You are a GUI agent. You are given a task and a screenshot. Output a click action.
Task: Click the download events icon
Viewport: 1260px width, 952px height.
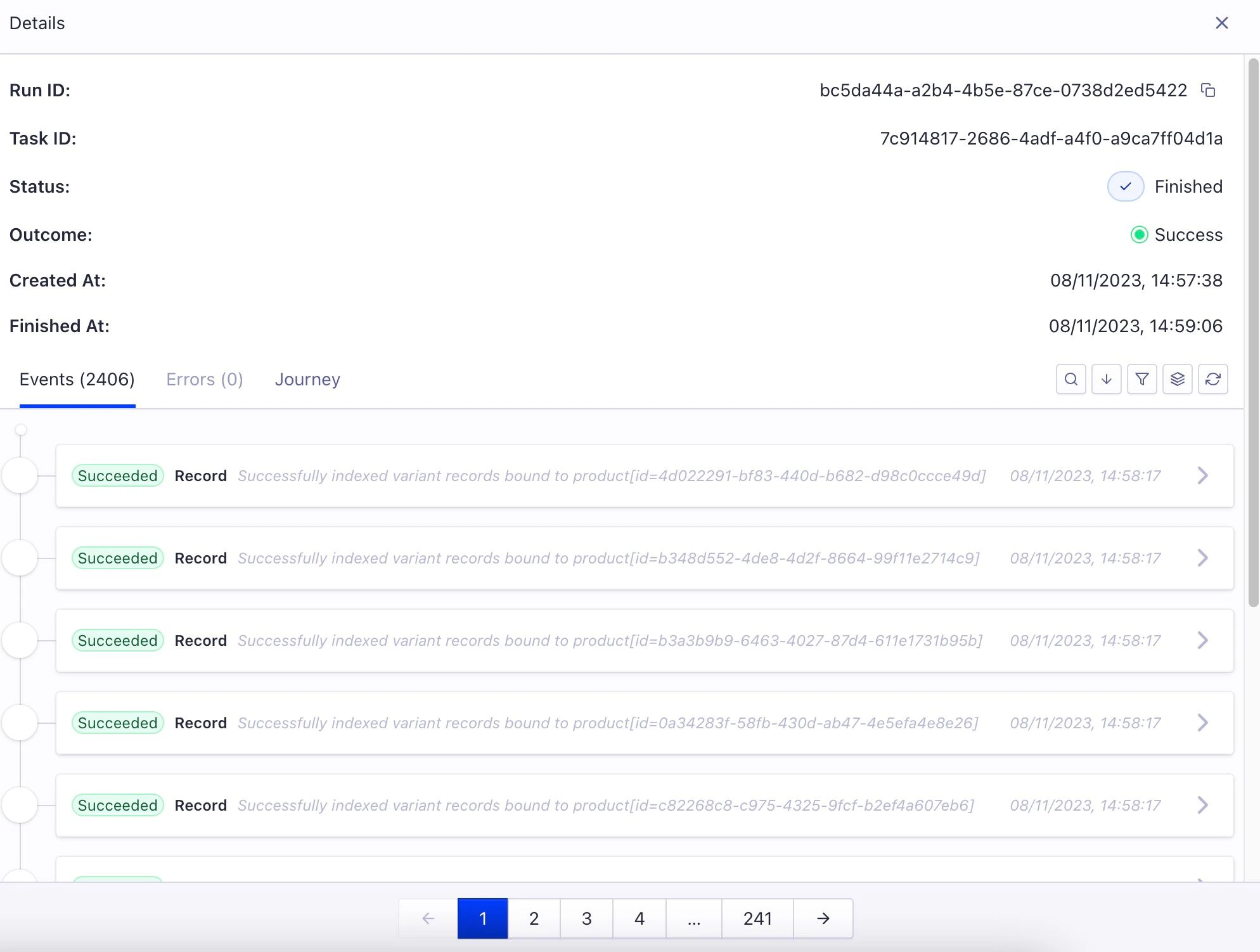click(1106, 379)
